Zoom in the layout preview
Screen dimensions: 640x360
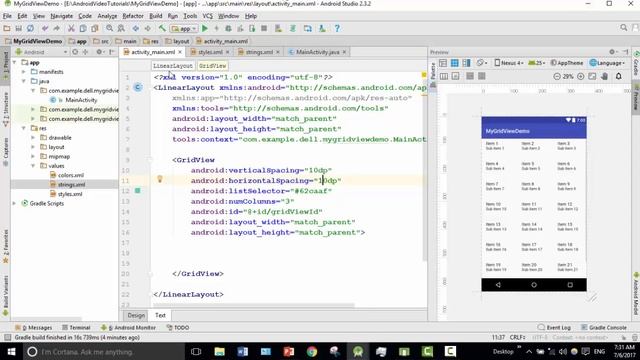(x=581, y=76)
